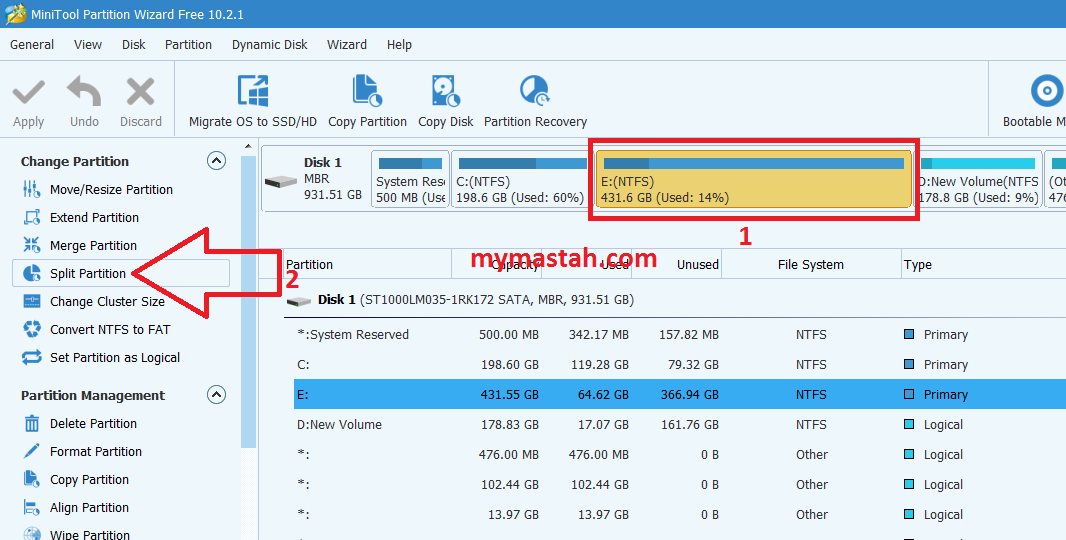Collapse the Partition Management section
This screenshot has width=1066, height=540.
tap(216, 395)
